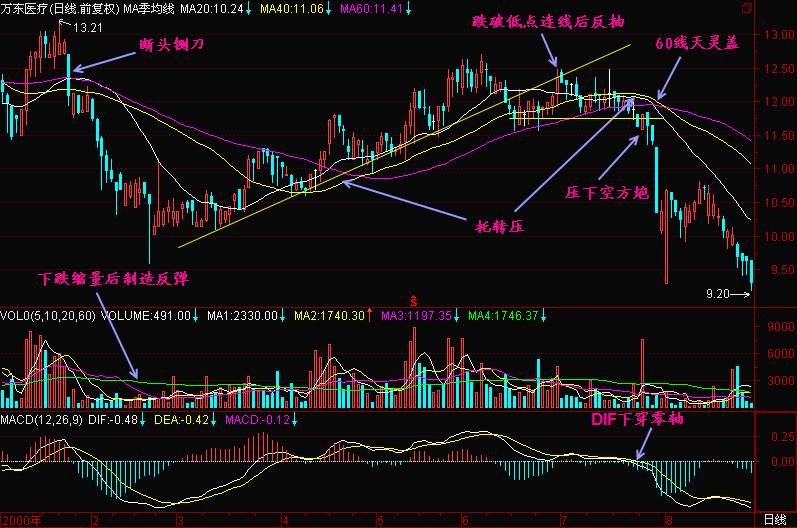This screenshot has height=528, width=797.
Task: Click the 9.20 low price marker
Action: tap(718, 294)
